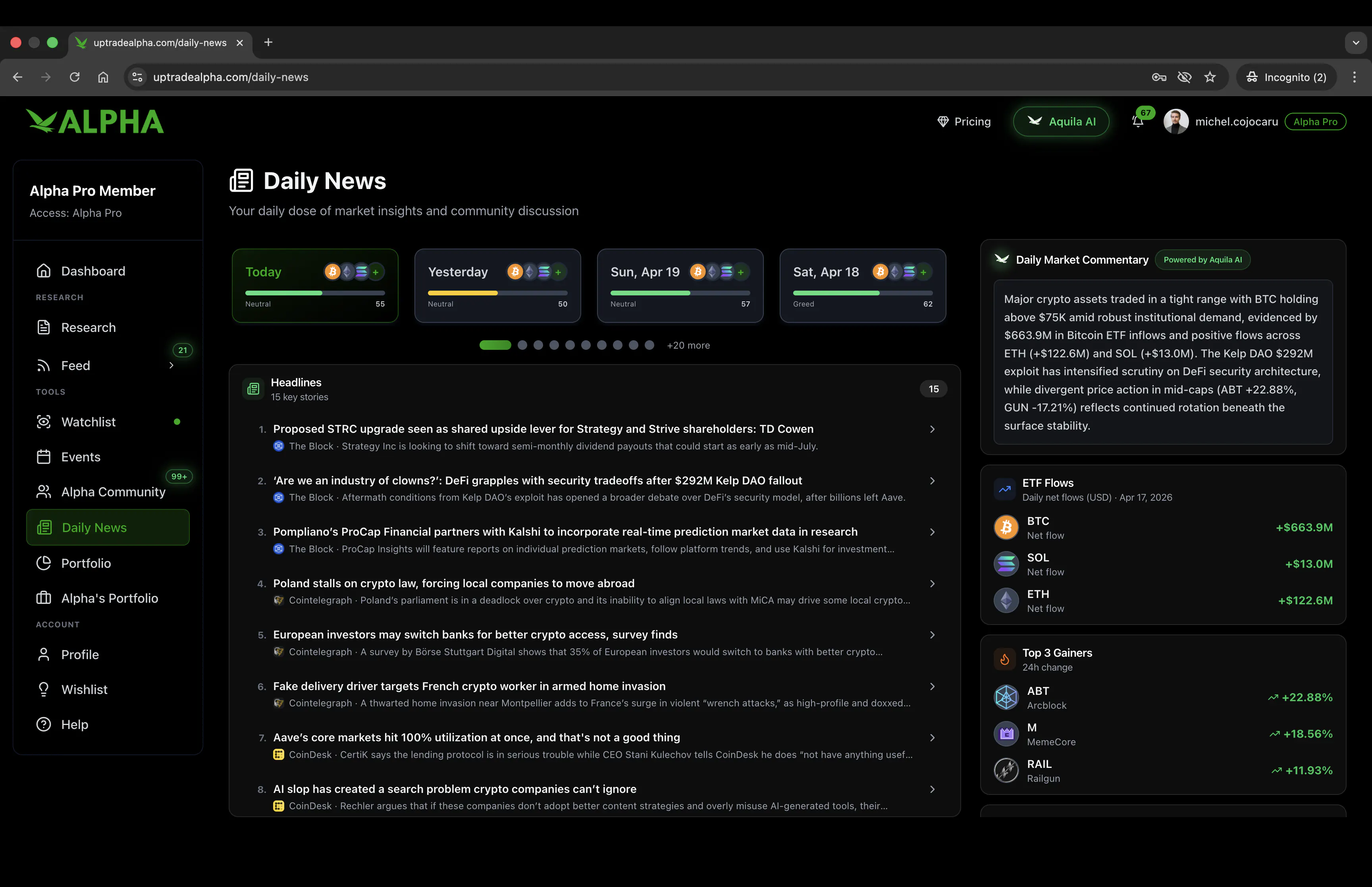Click the plus on Sun, Apr 19 card
Viewport: 1372px width, 887px height.
click(741, 272)
